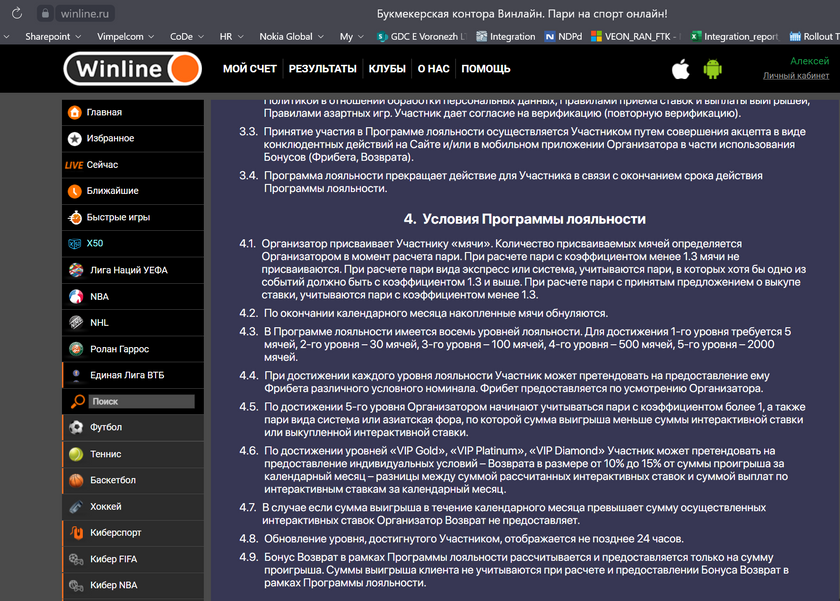Select NBA in the sidebar

tap(133, 296)
